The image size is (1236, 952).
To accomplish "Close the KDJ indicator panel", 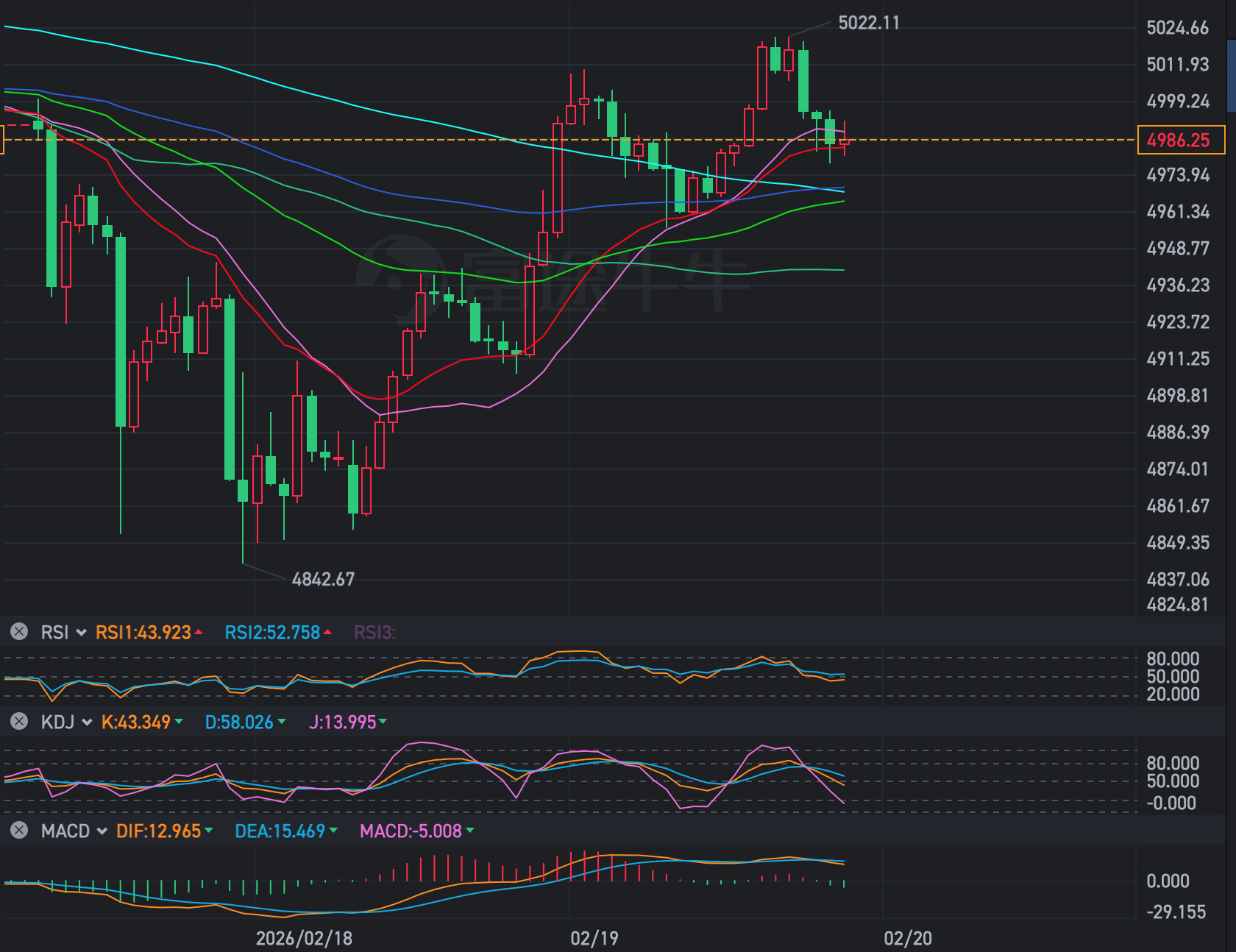I will 19,722.
